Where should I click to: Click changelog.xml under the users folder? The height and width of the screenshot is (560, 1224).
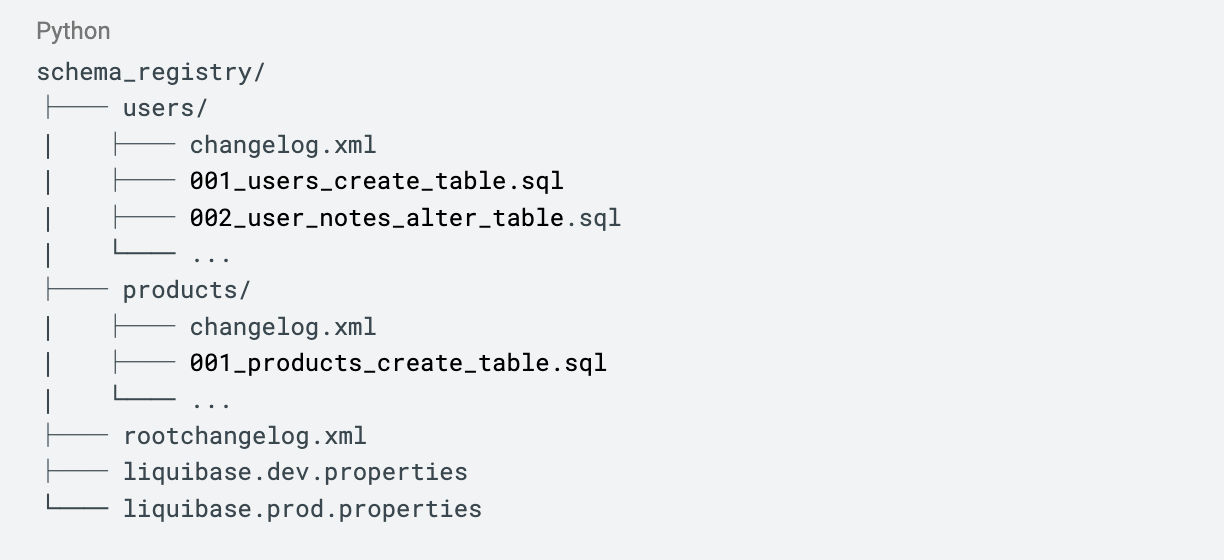point(283,145)
